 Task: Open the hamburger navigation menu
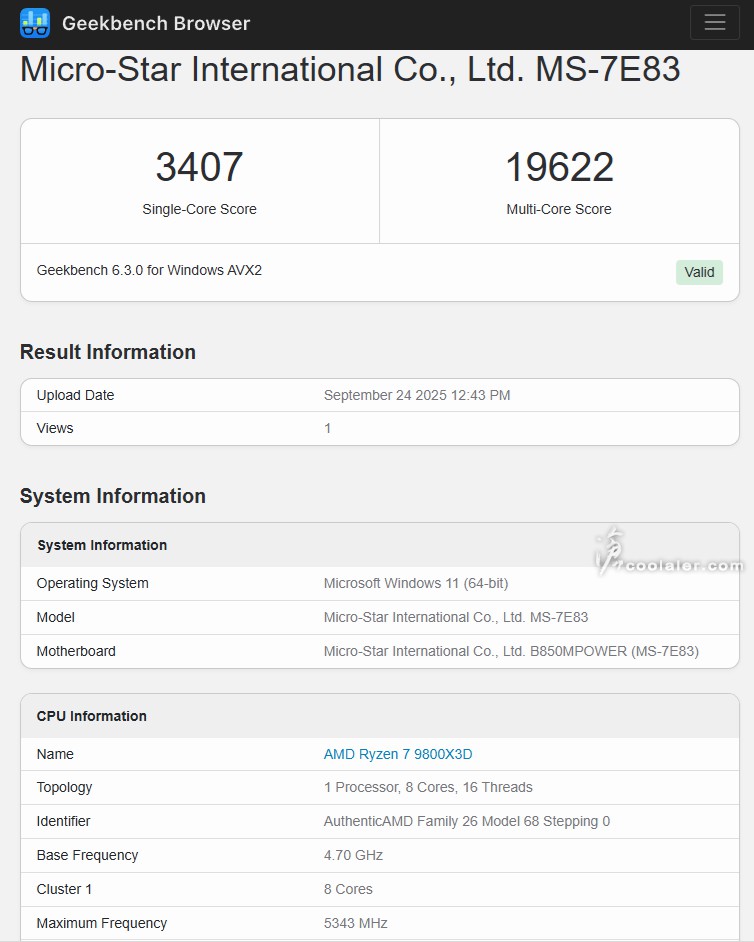point(714,23)
